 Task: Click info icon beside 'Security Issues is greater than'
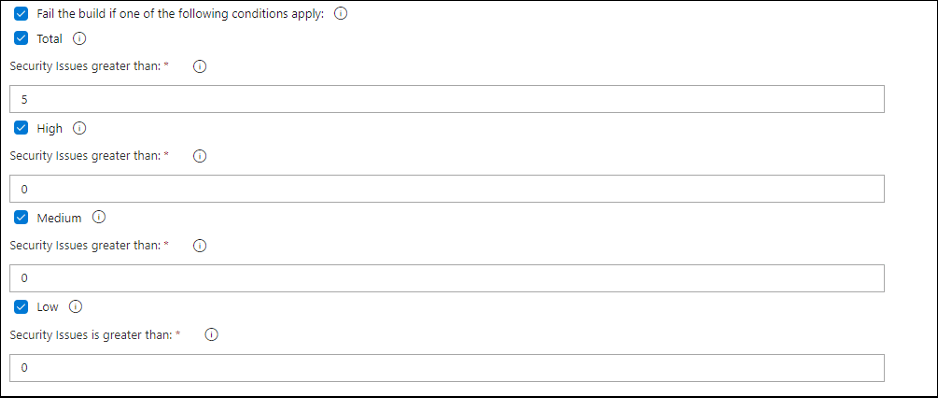click(x=211, y=335)
